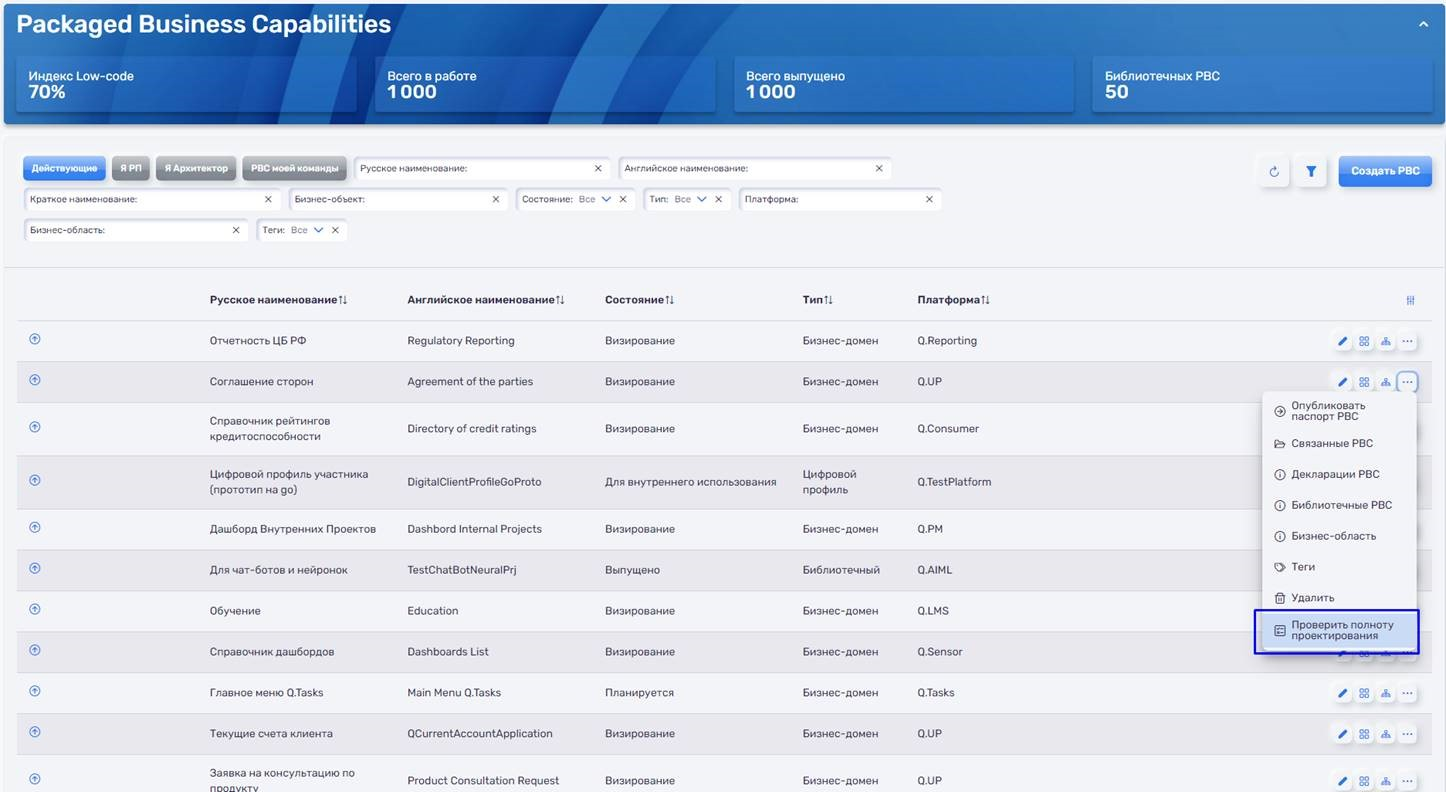Expand the Обучение row
This screenshot has height=792, width=1446.
click(35, 609)
